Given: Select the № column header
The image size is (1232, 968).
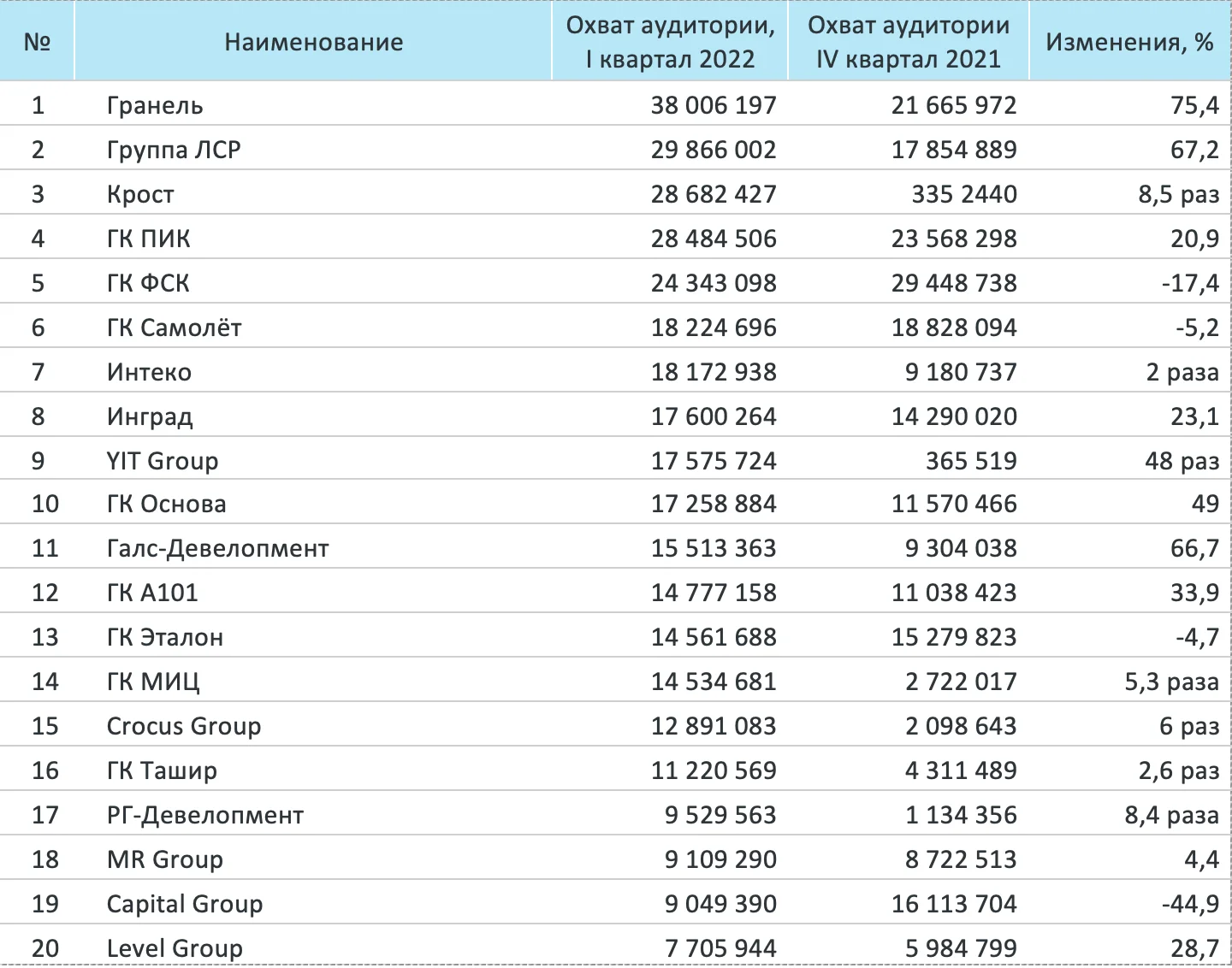Looking at the screenshot, I should (x=37, y=42).
